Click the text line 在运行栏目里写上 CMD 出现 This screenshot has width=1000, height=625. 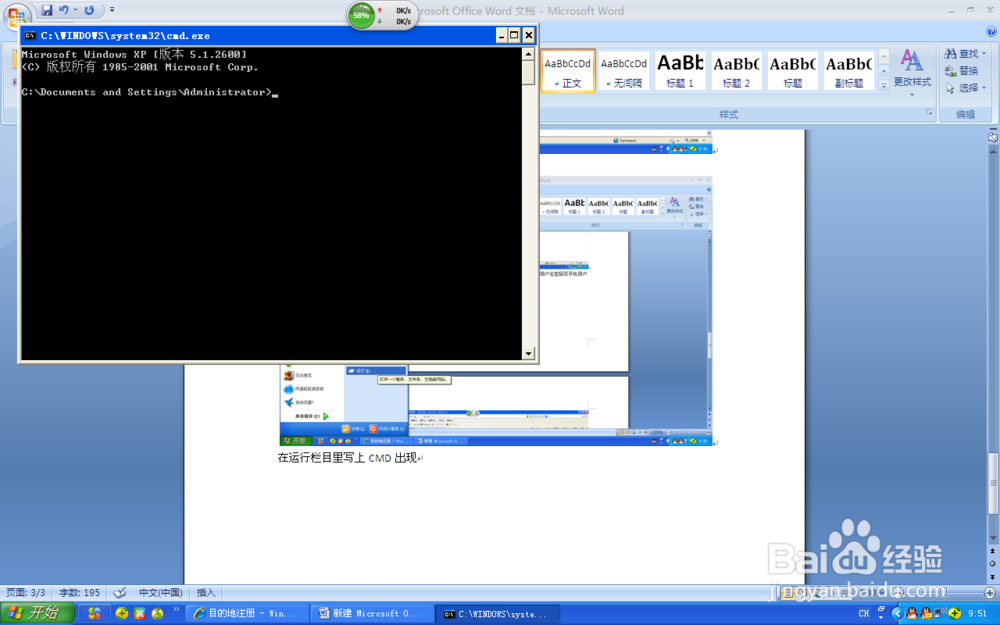[x=347, y=458]
